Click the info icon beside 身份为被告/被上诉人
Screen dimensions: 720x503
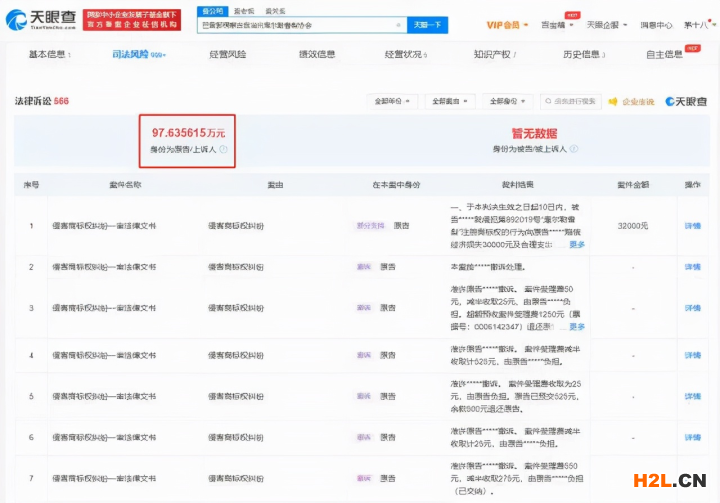(574, 150)
